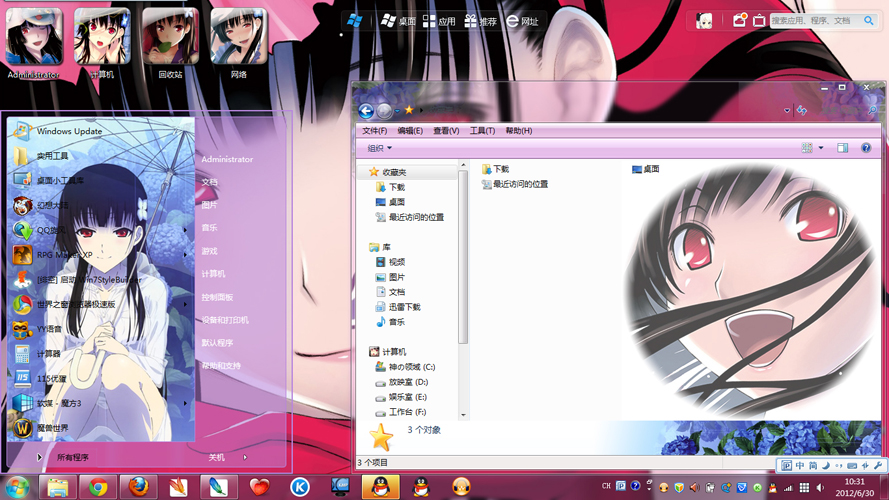This screenshot has width=889, height=500.
Task: Open Google Chrome from the taskbar
Action: pyautogui.click(x=98, y=488)
